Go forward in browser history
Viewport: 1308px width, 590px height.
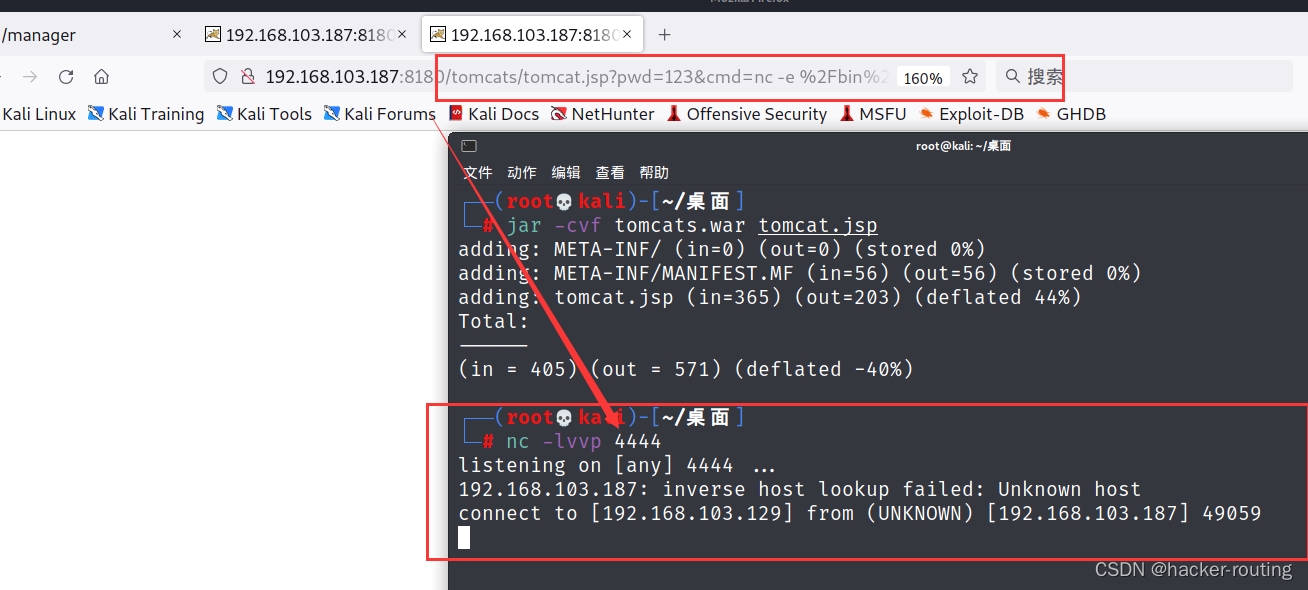(x=30, y=77)
